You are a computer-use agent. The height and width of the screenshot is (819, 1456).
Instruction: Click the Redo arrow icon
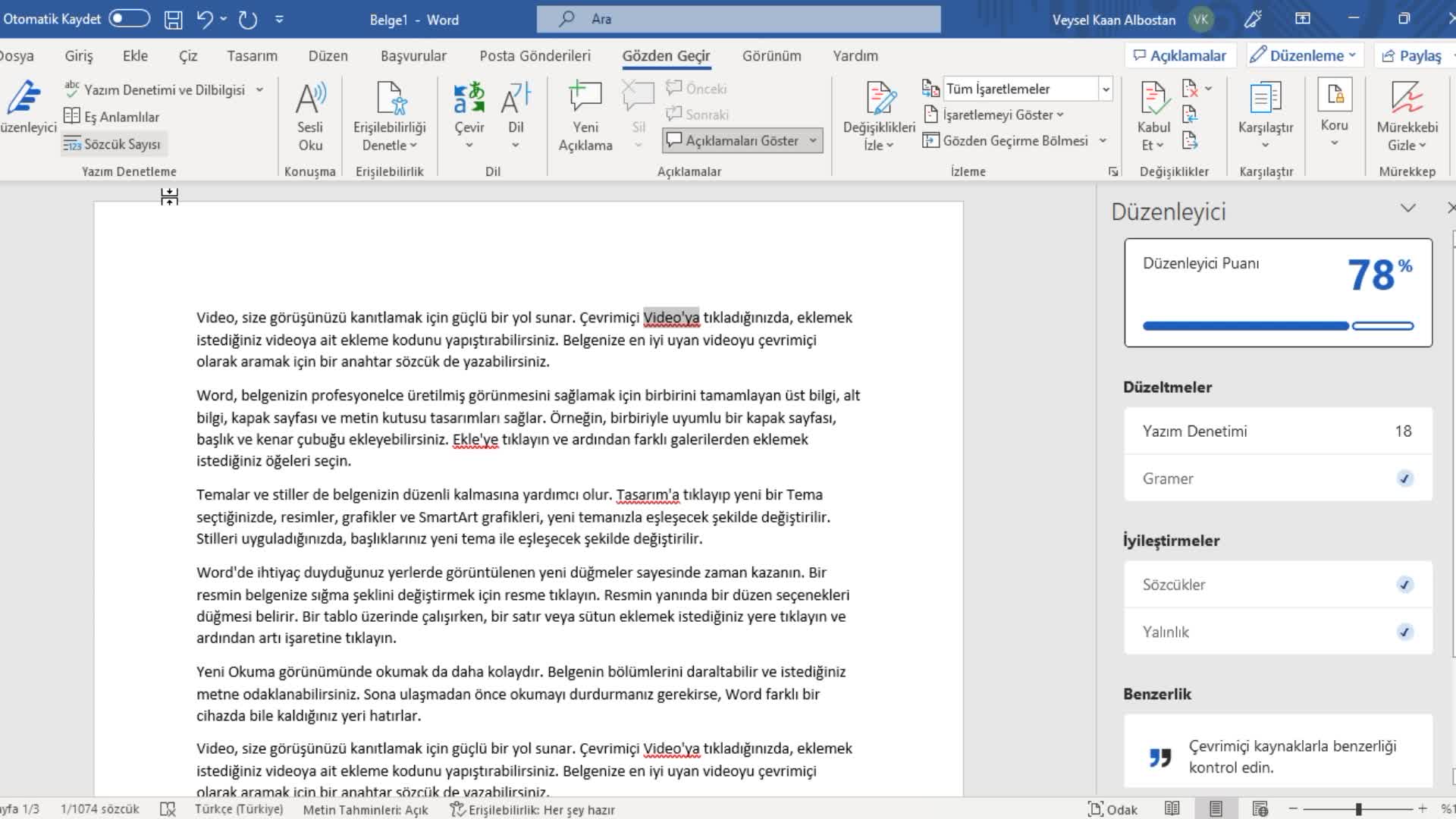pos(248,20)
